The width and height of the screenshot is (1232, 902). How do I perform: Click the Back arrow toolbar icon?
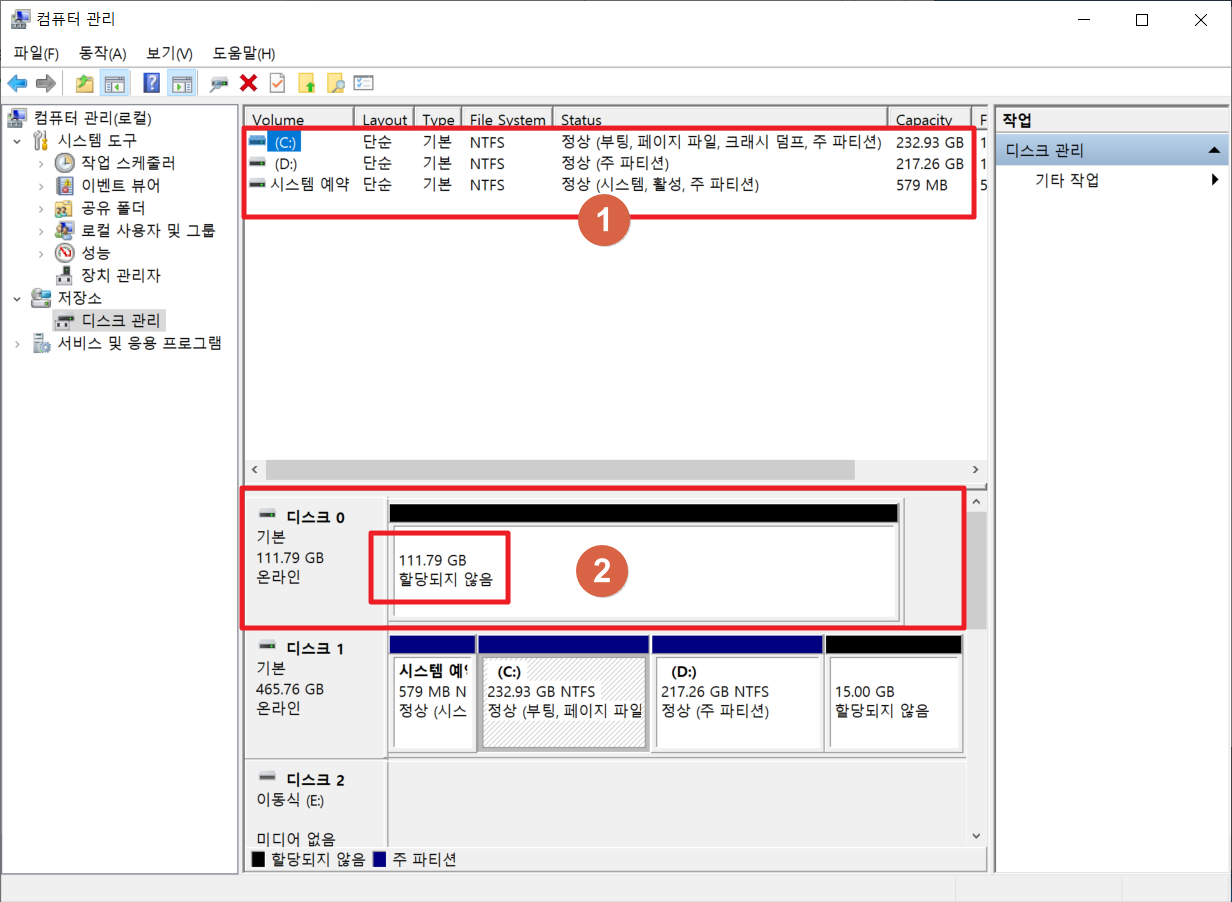pos(17,83)
